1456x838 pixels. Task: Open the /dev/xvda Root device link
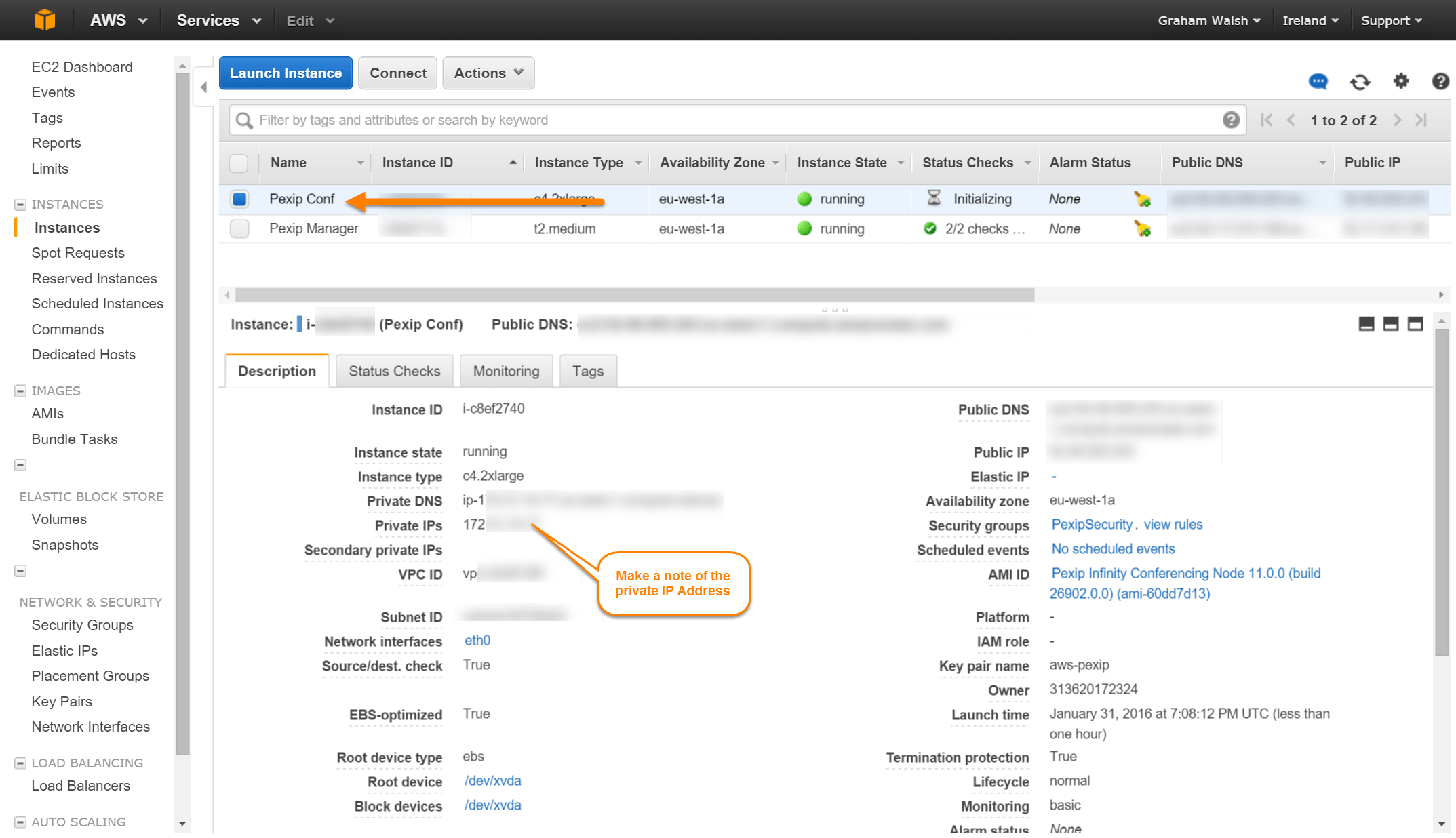point(492,780)
